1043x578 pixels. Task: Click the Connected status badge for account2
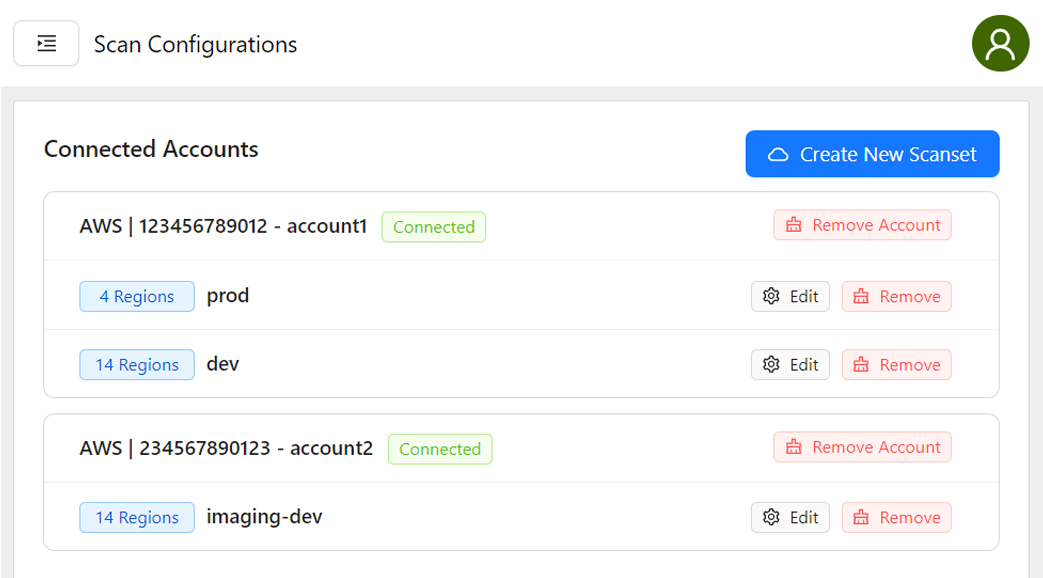pos(440,449)
